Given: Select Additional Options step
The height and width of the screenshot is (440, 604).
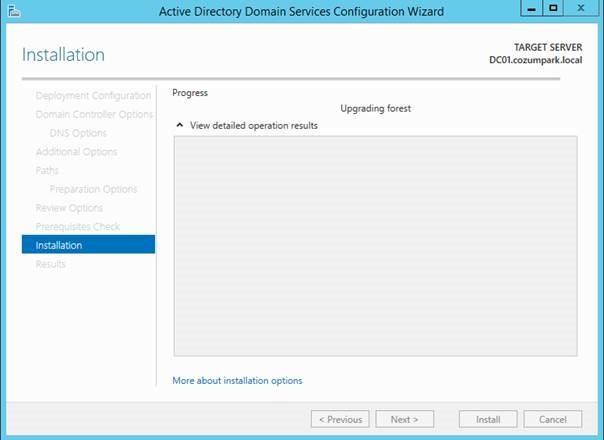Looking at the screenshot, I should tap(76, 152).
